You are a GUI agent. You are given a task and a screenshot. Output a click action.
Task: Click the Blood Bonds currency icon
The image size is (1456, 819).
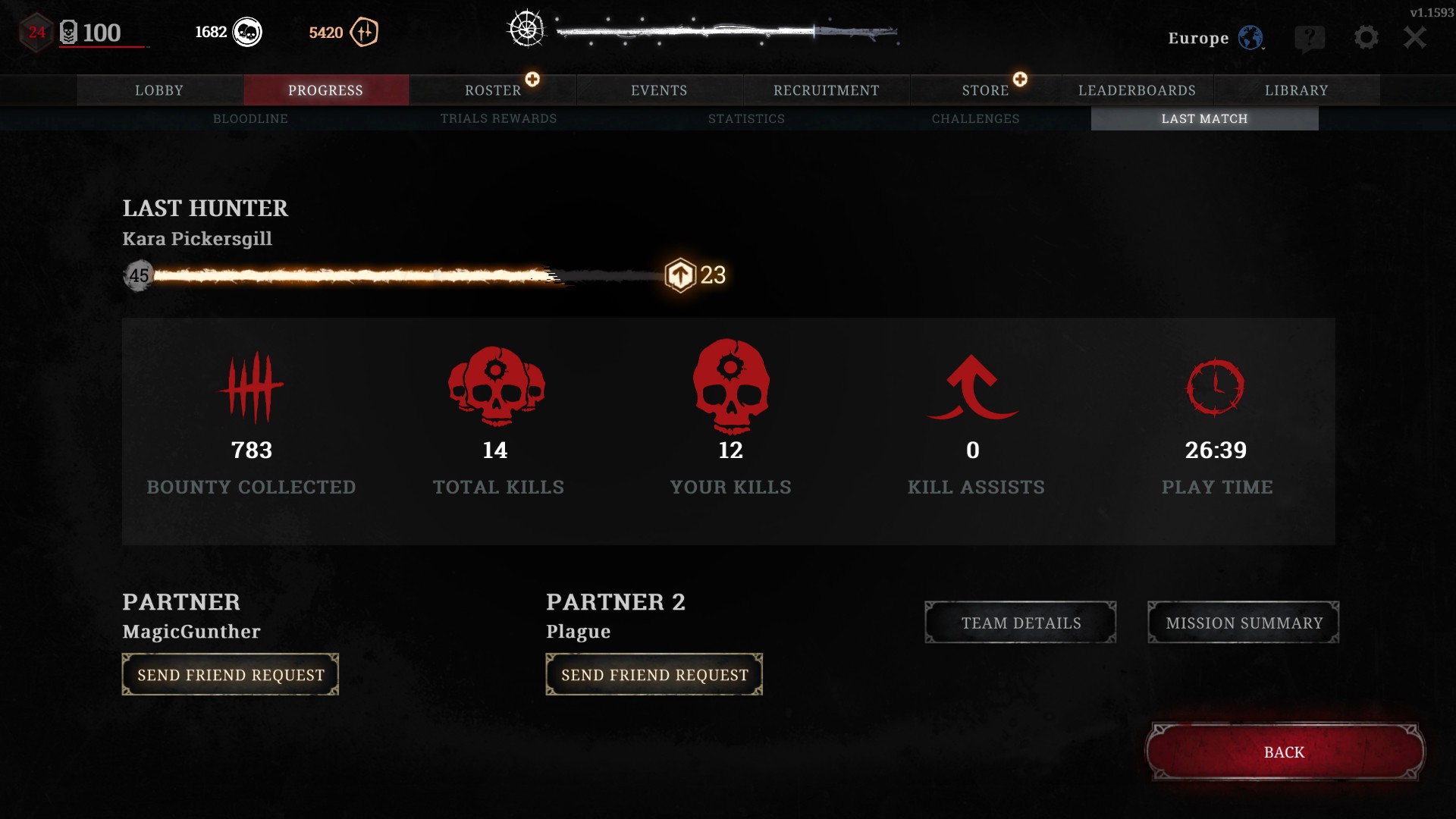tap(365, 32)
